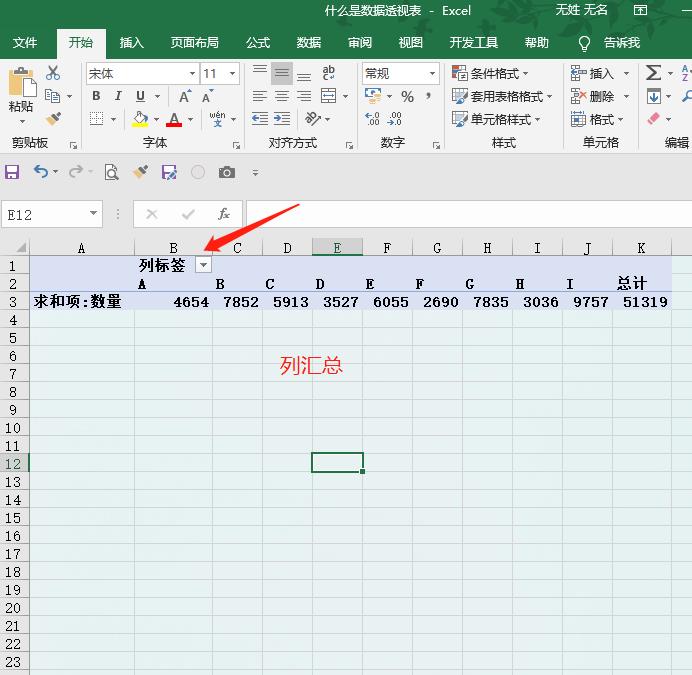The image size is (692, 675).
Task: Toggle middle vertical alignment
Action: pos(282,73)
